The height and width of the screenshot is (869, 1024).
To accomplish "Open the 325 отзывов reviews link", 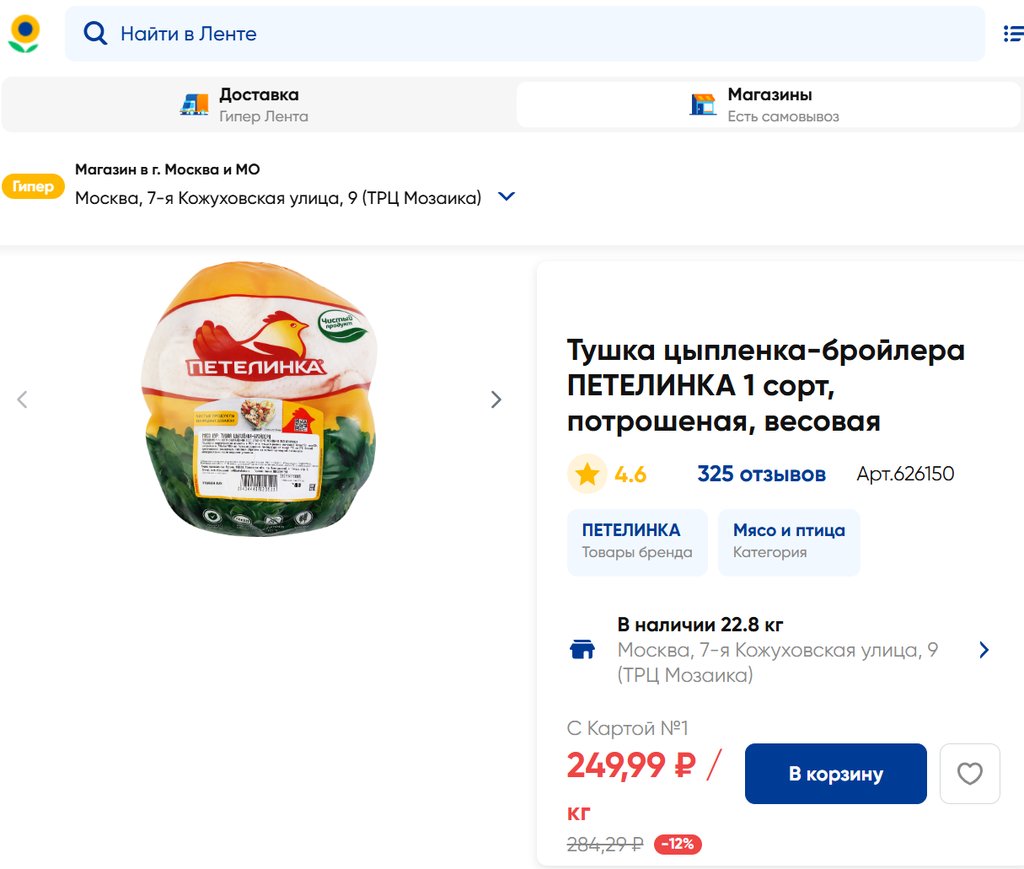I will tap(761, 474).
